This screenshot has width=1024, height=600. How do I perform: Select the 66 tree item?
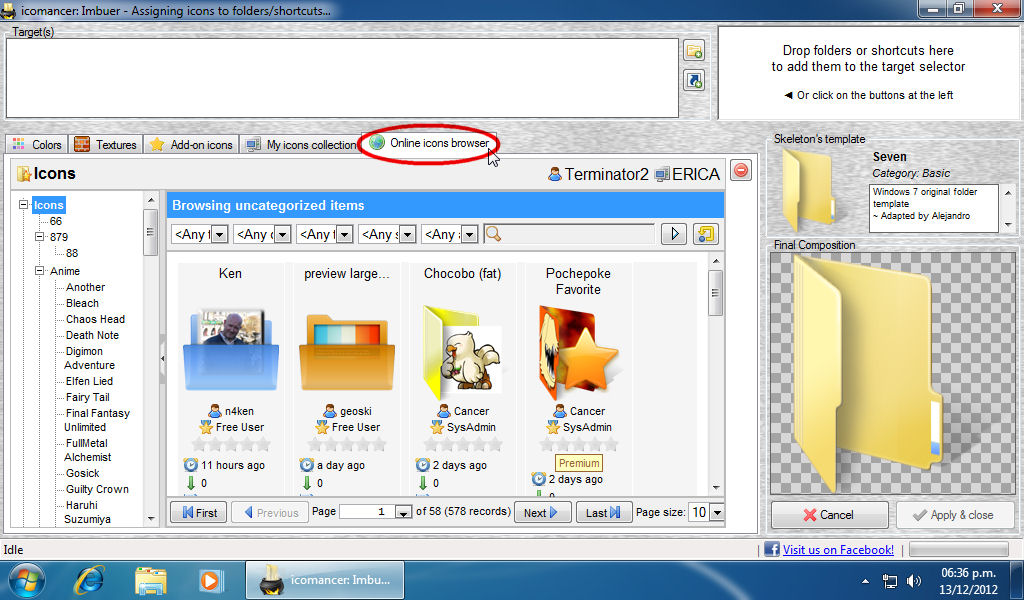(x=56, y=221)
